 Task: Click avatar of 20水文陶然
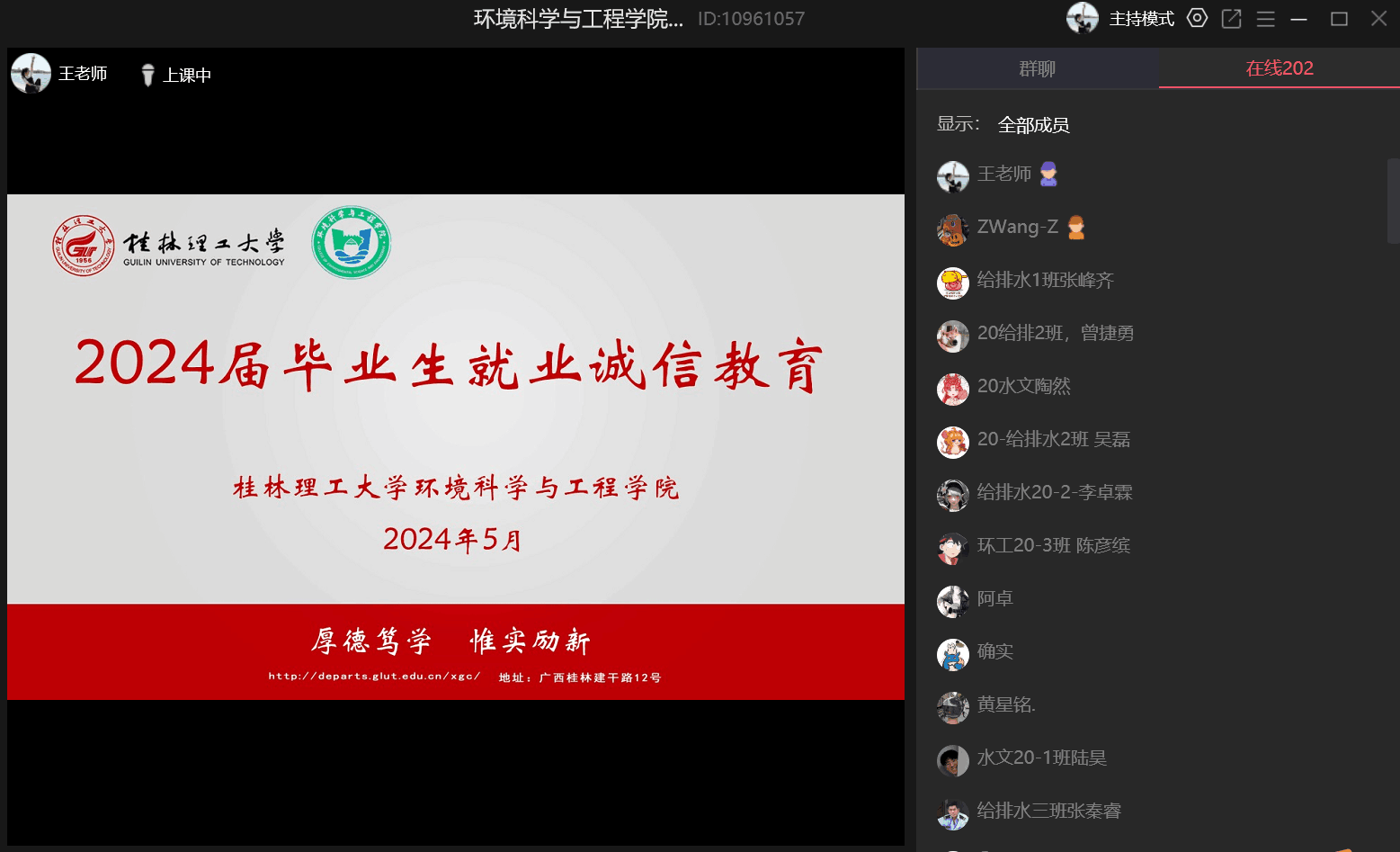point(952,388)
